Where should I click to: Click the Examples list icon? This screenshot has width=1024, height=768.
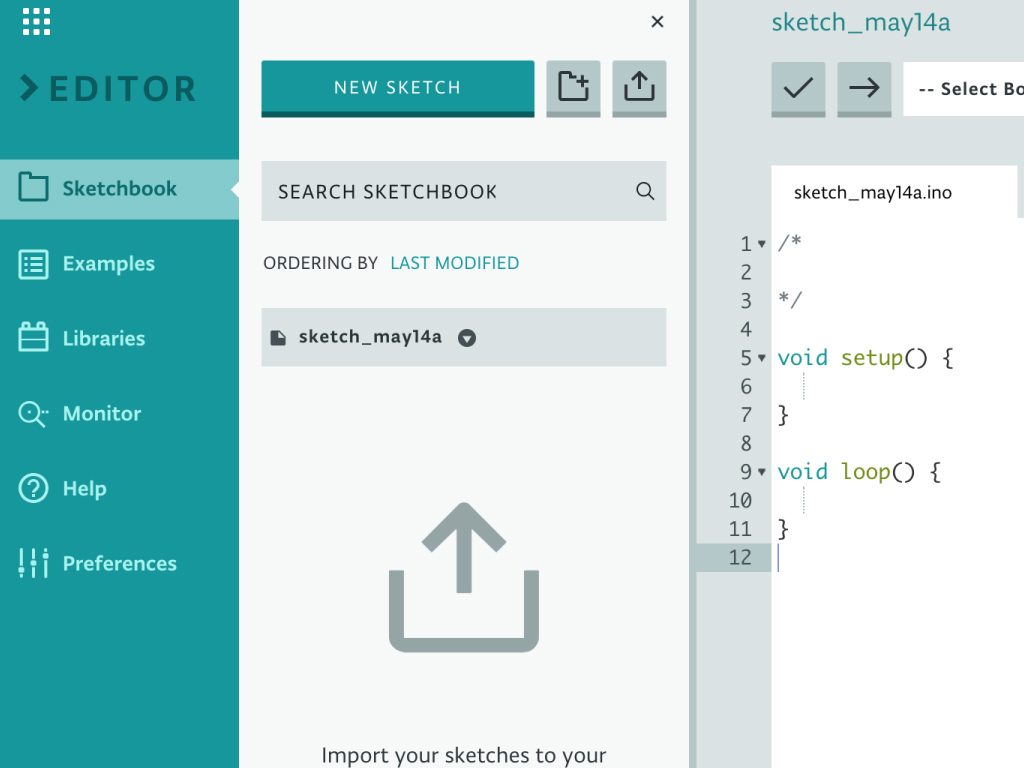(x=33, y=264)
